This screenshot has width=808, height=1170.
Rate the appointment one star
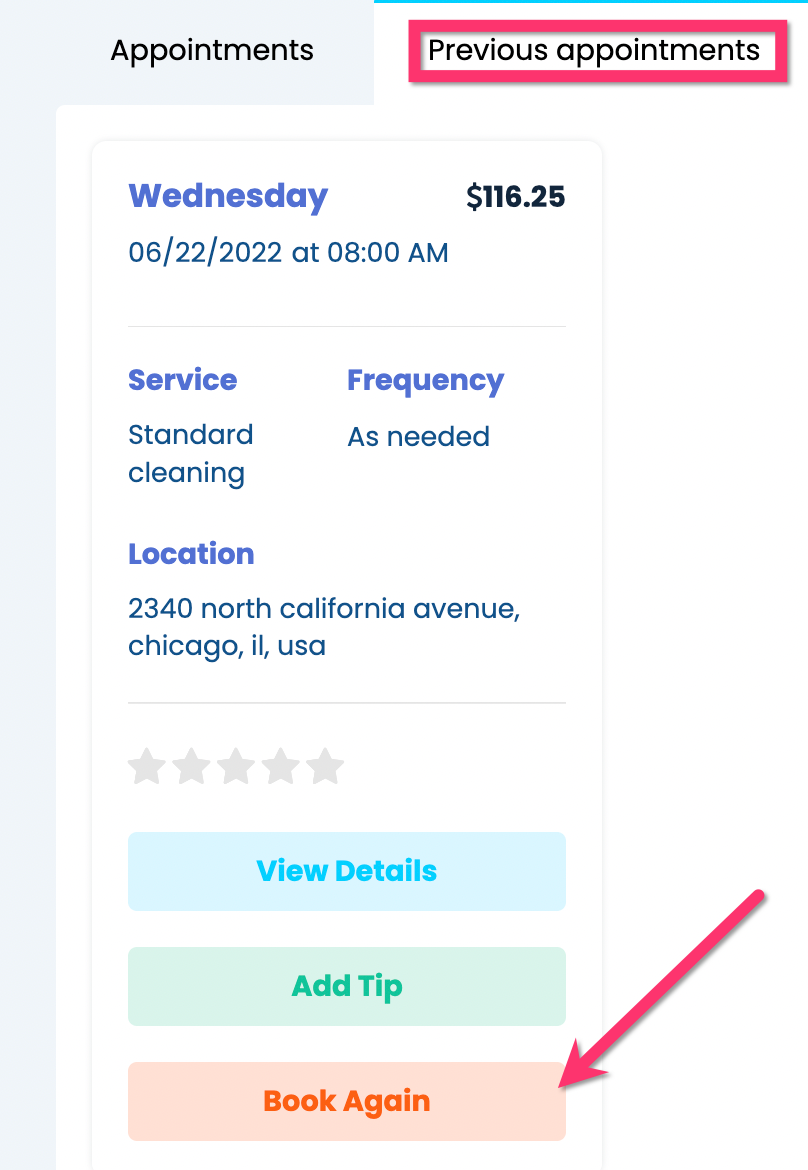pos(147,768)
